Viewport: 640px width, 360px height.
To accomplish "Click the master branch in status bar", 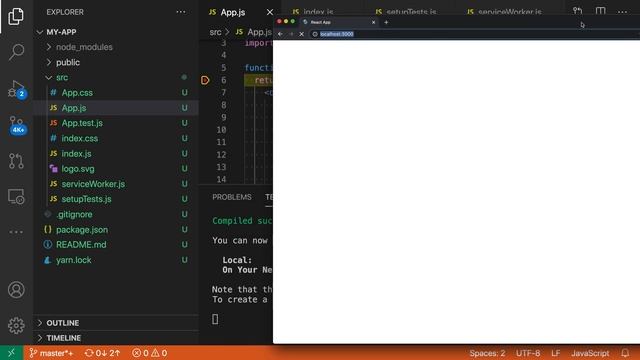I will 51,353.
